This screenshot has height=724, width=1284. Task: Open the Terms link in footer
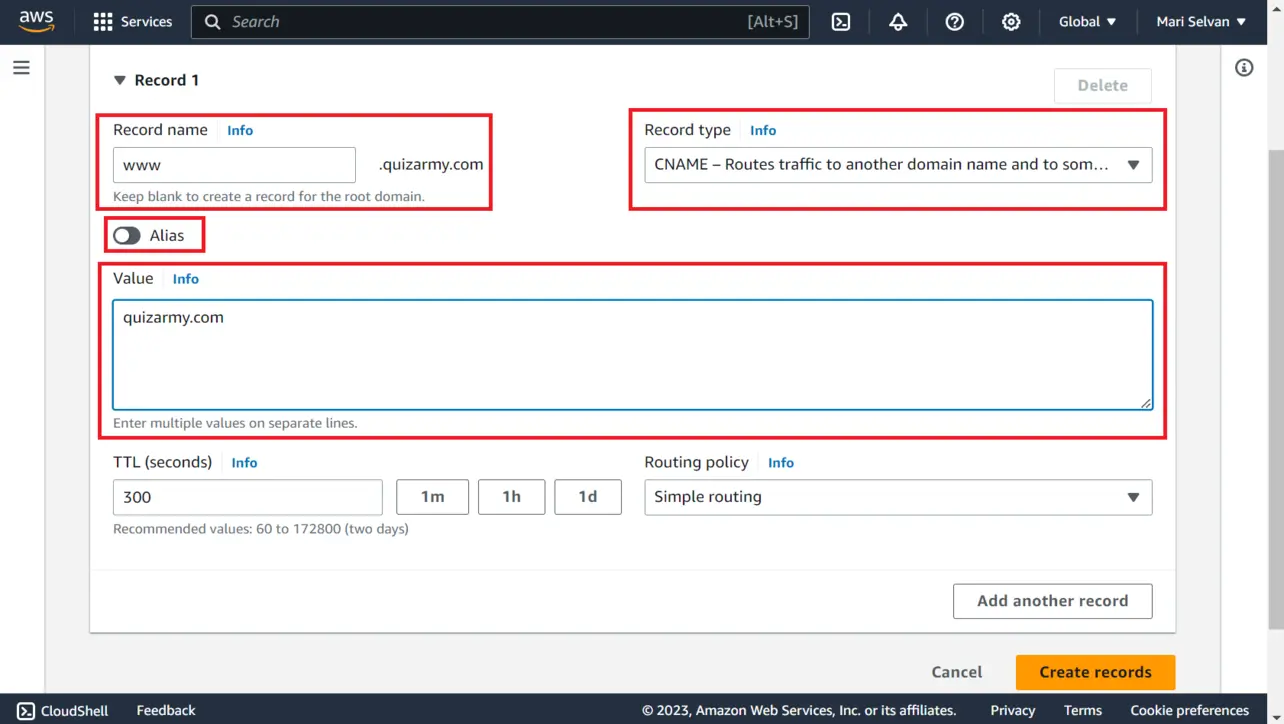(x=1083, y=711)
